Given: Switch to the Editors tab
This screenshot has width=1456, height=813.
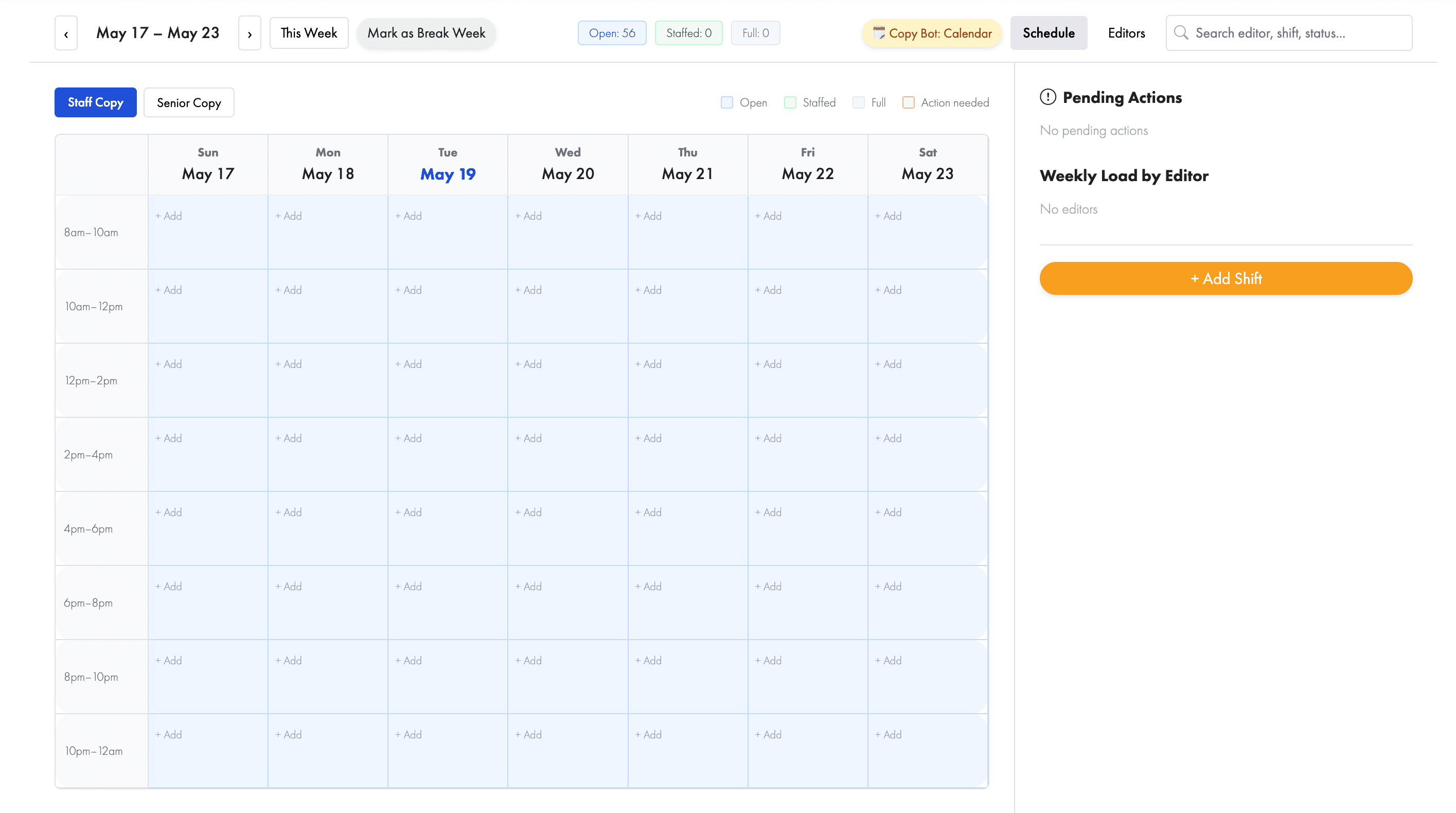Looking at the screenshot, I should (1126, 33).
